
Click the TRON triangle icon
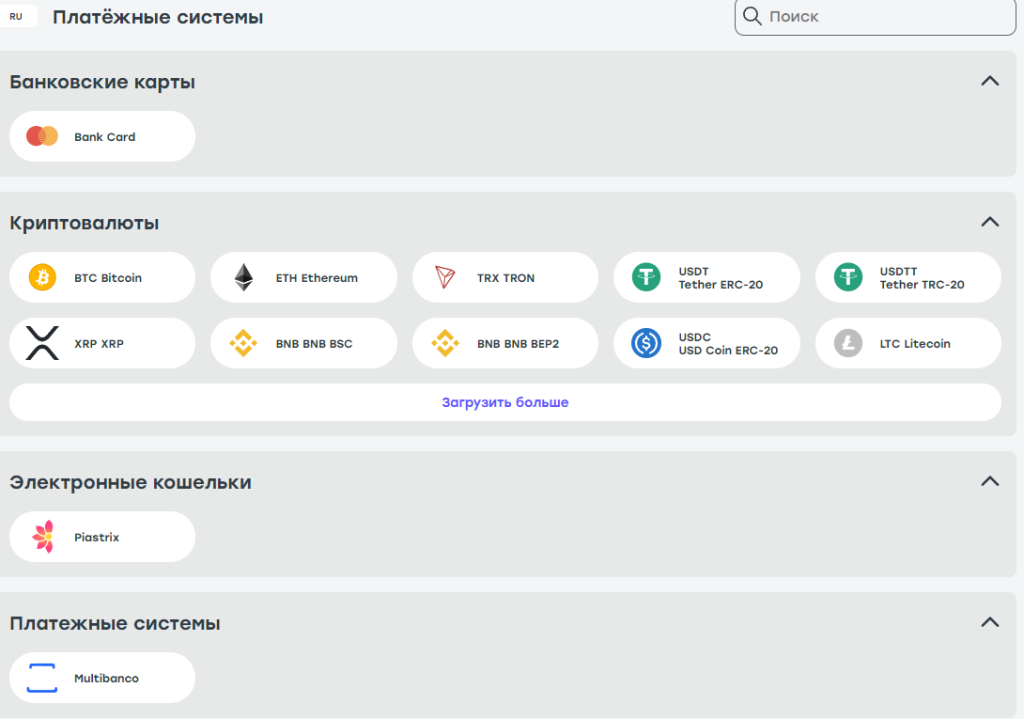point(445,277)
